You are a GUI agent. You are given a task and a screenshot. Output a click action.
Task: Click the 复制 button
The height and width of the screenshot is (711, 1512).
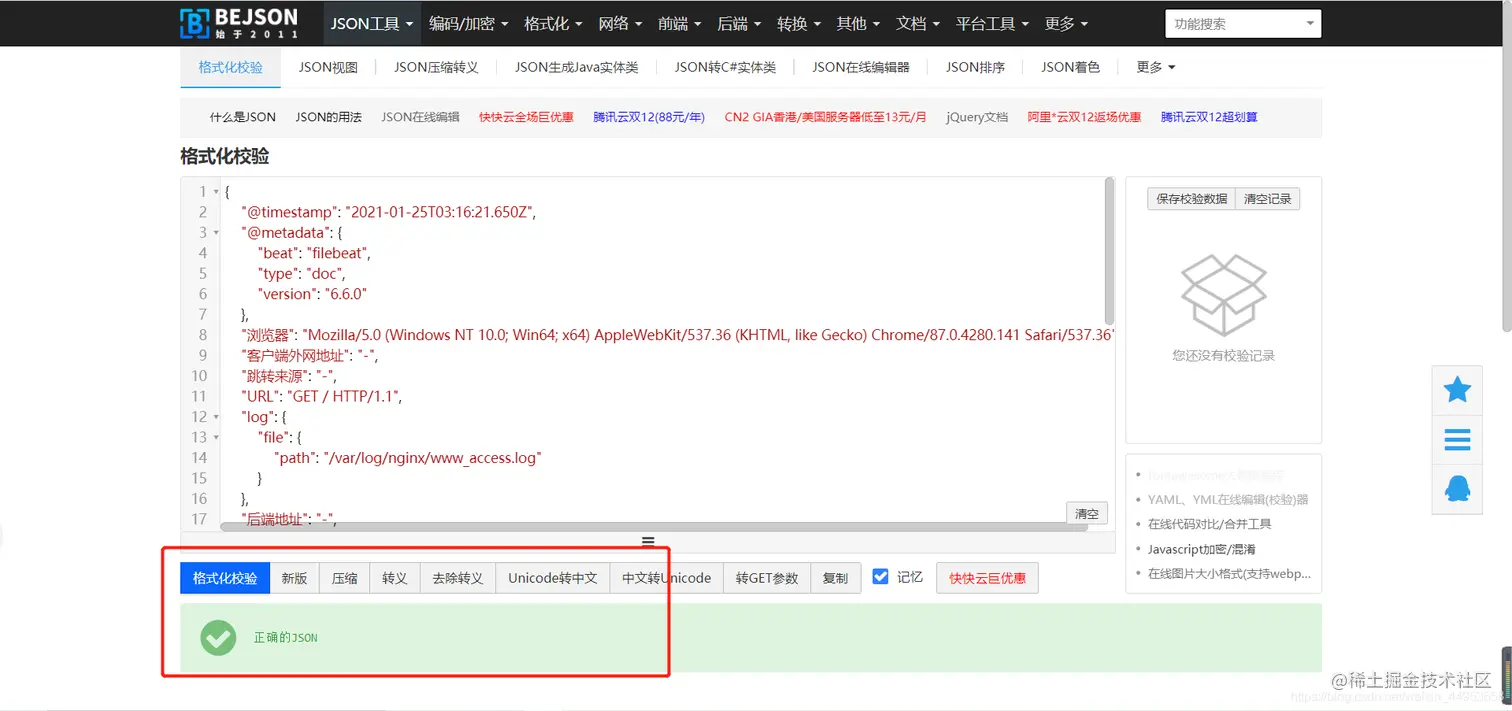pyautogui.click(x=835, y=578)
